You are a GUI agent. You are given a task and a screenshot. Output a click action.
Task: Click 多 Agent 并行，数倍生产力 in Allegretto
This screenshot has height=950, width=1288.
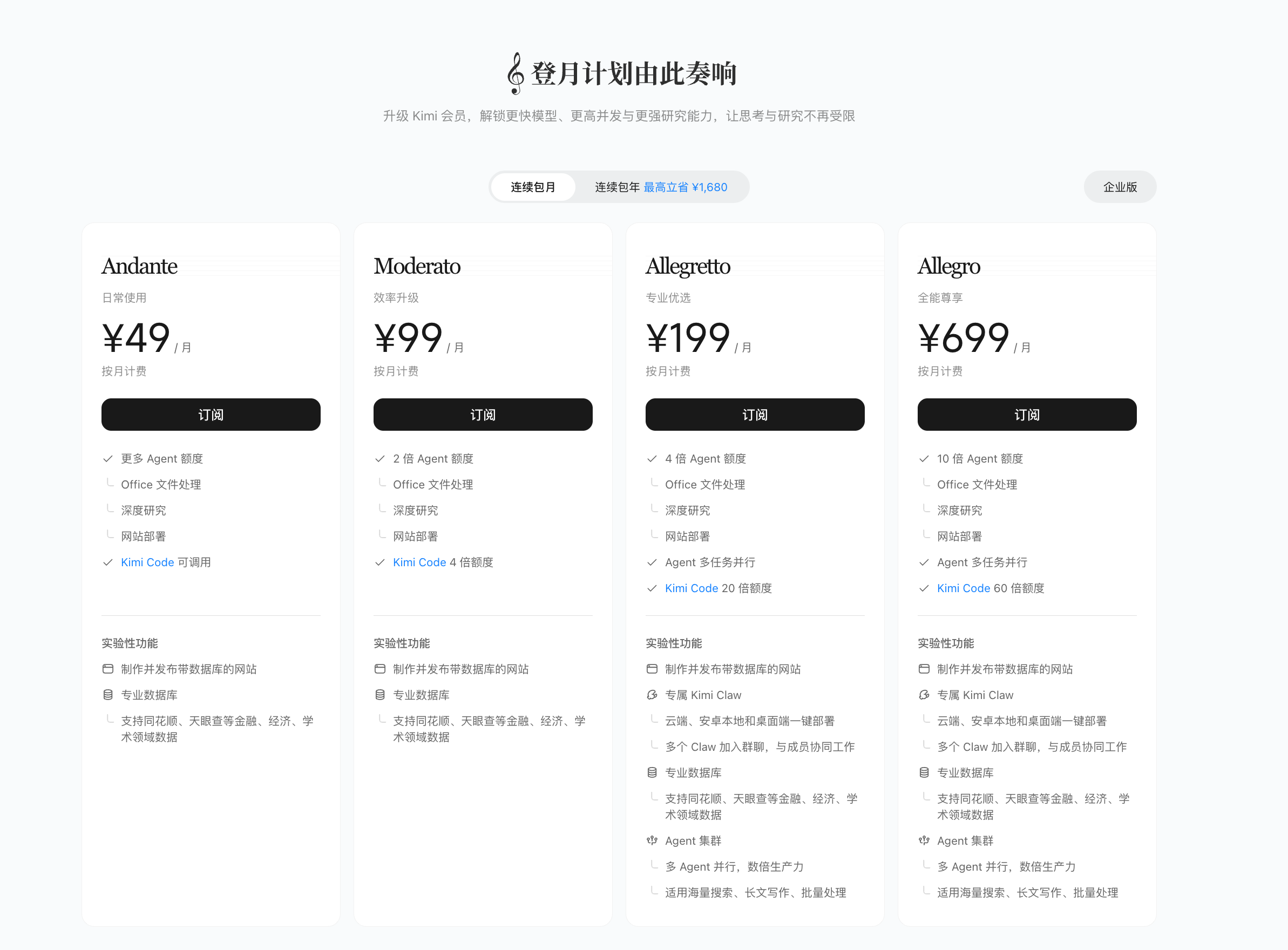tap(734, 867)
